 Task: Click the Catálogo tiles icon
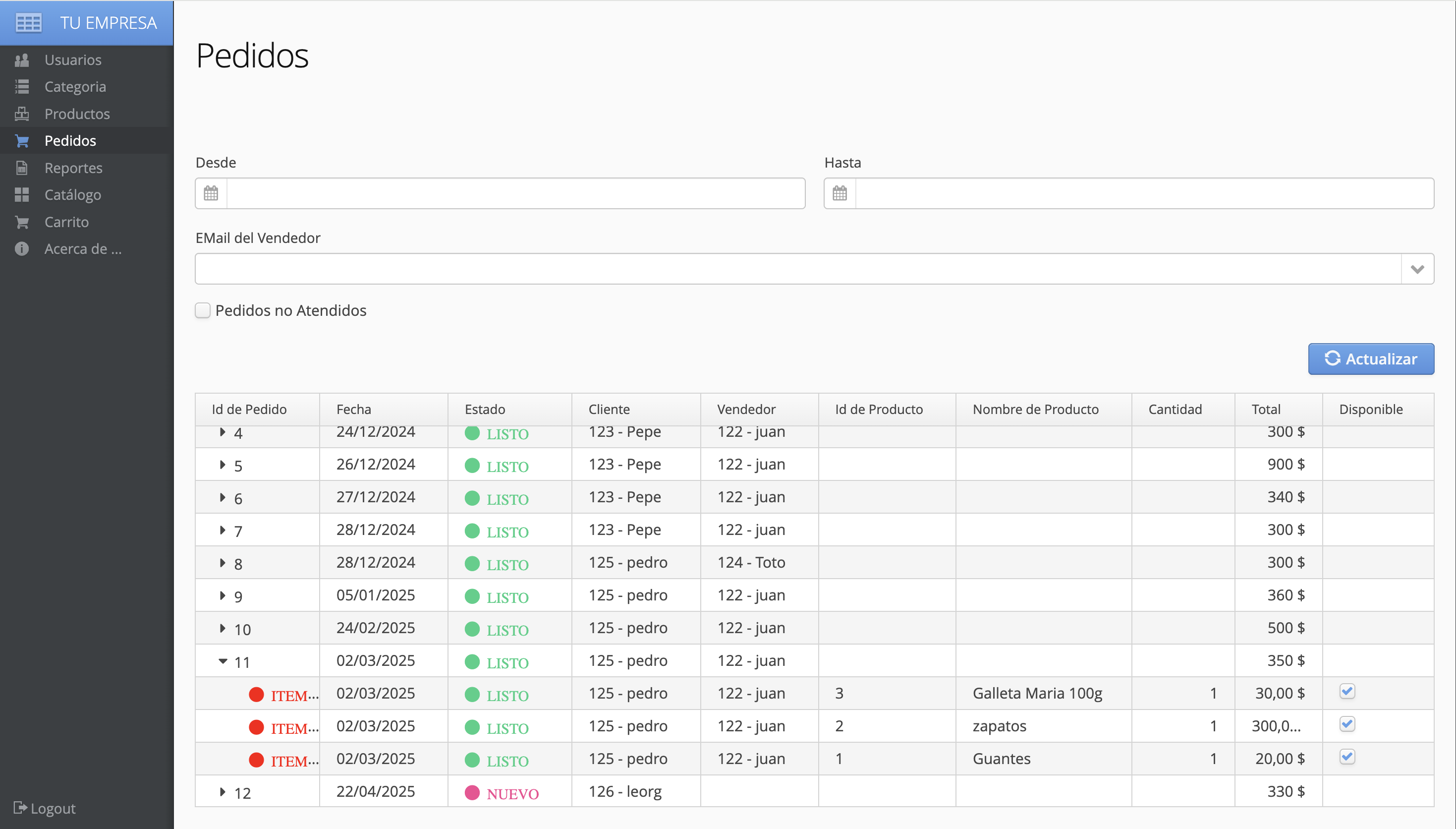click(22, 195)
